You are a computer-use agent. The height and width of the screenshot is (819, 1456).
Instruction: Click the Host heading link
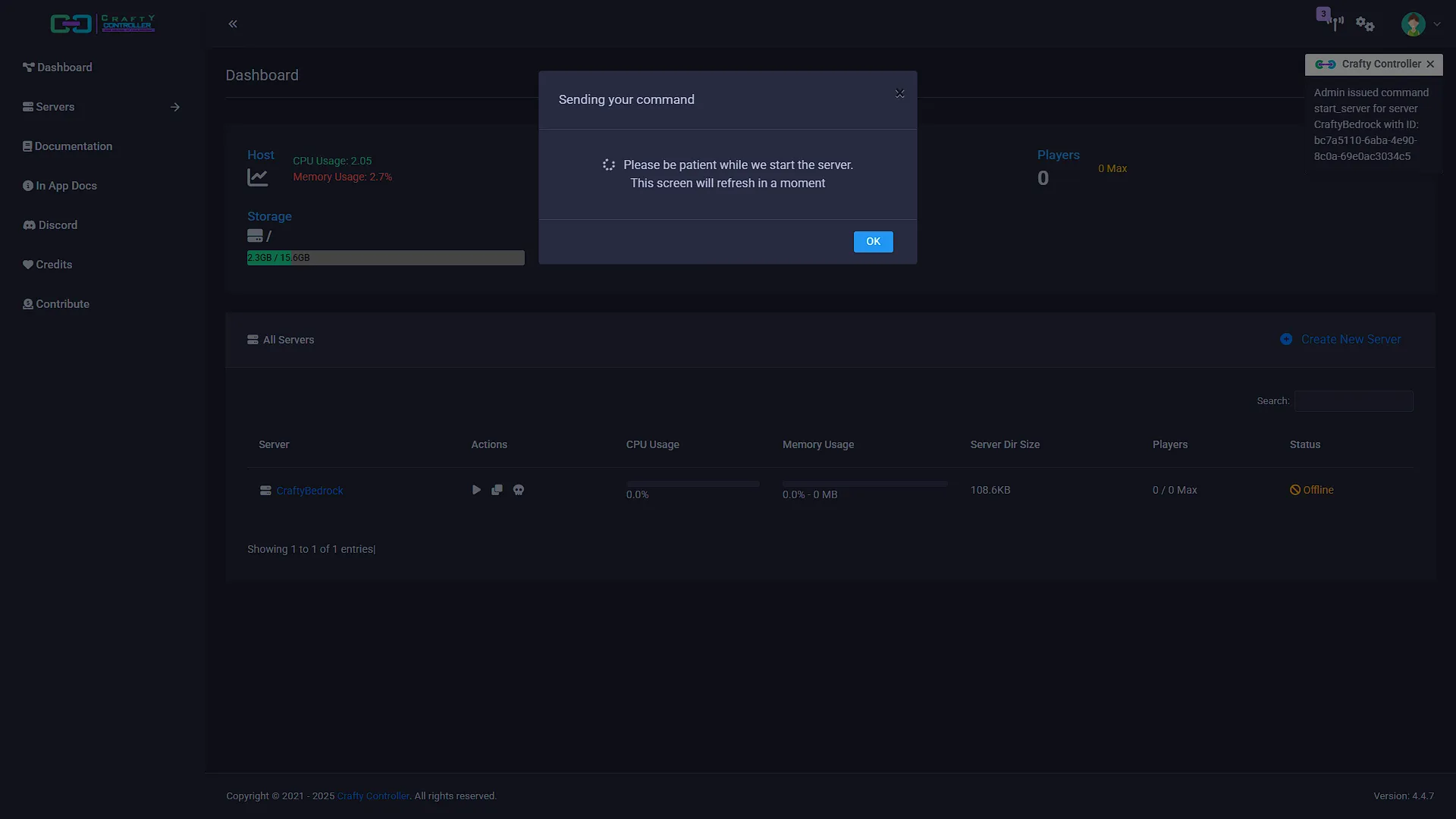coord(261,155)
